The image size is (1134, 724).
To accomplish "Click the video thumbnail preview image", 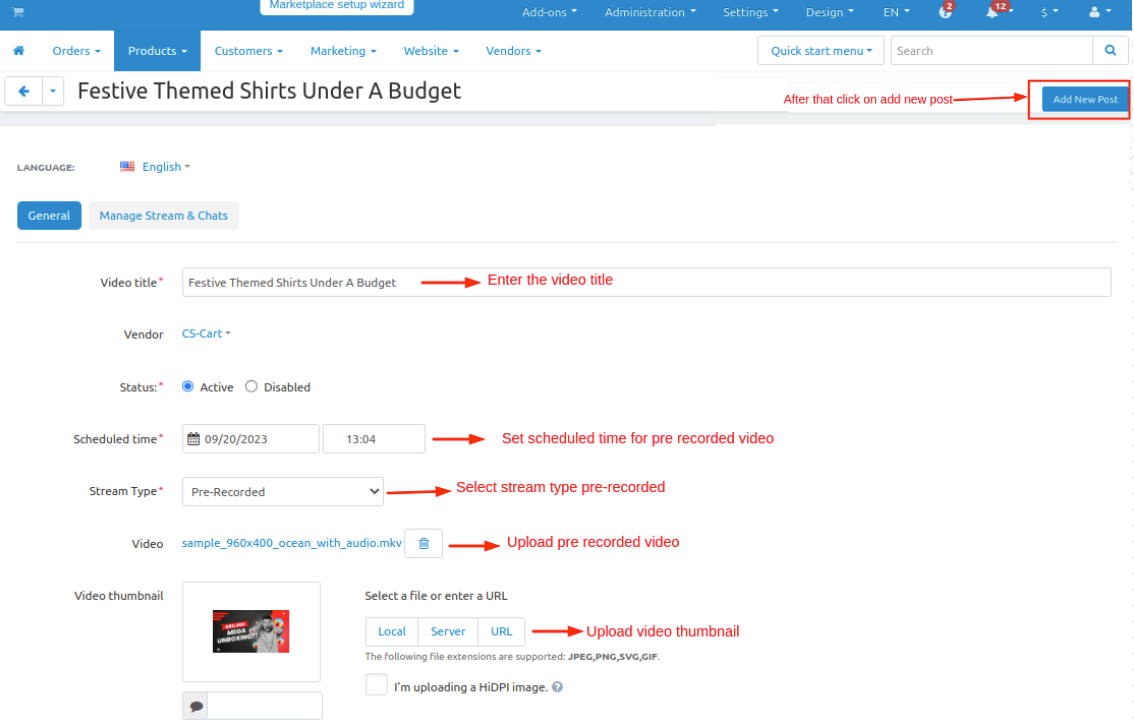I will (x=251, y=632).
